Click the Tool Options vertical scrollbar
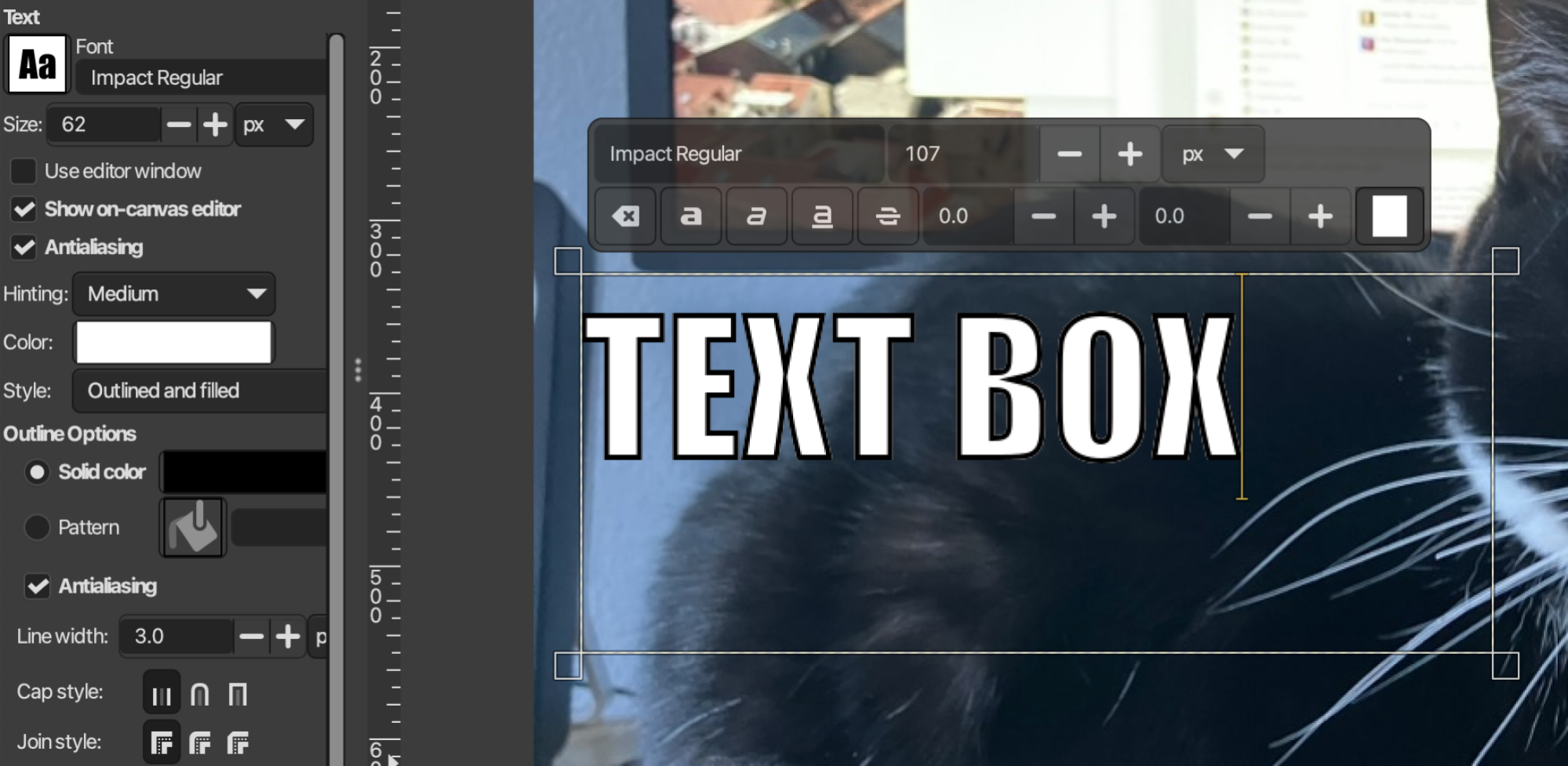 tap(337, 400)
